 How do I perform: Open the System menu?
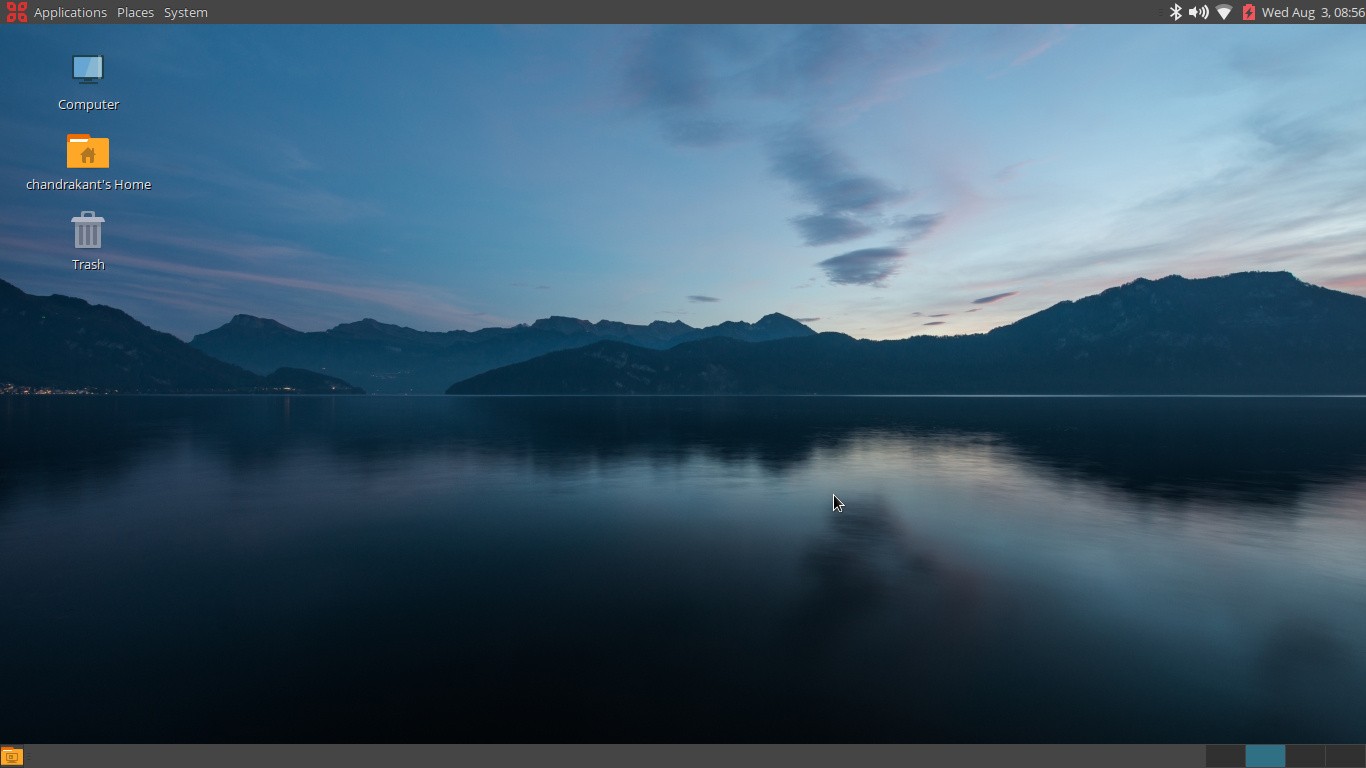click(186, 12)
